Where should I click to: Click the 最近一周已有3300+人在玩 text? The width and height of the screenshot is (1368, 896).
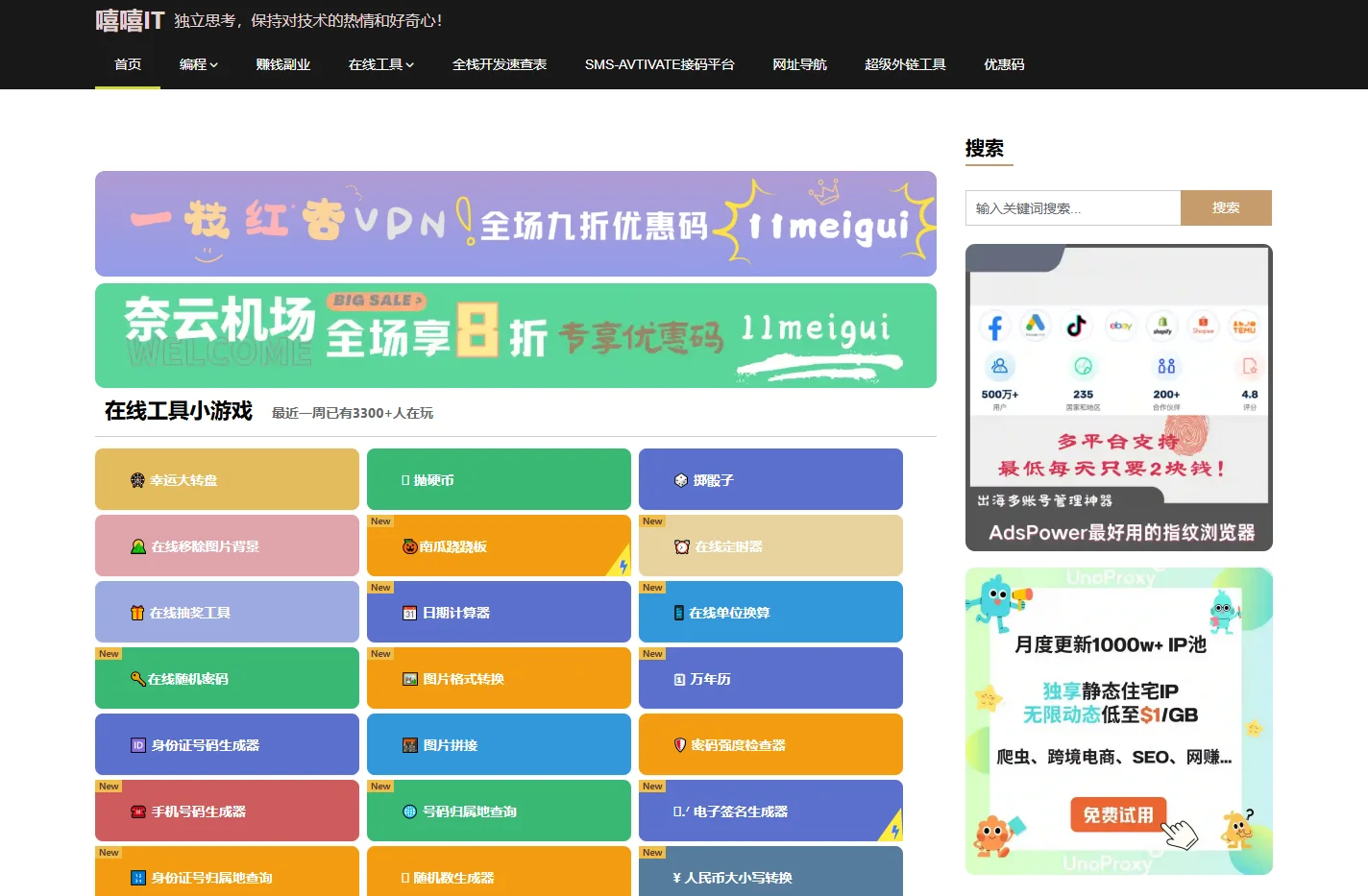(353, 413)
